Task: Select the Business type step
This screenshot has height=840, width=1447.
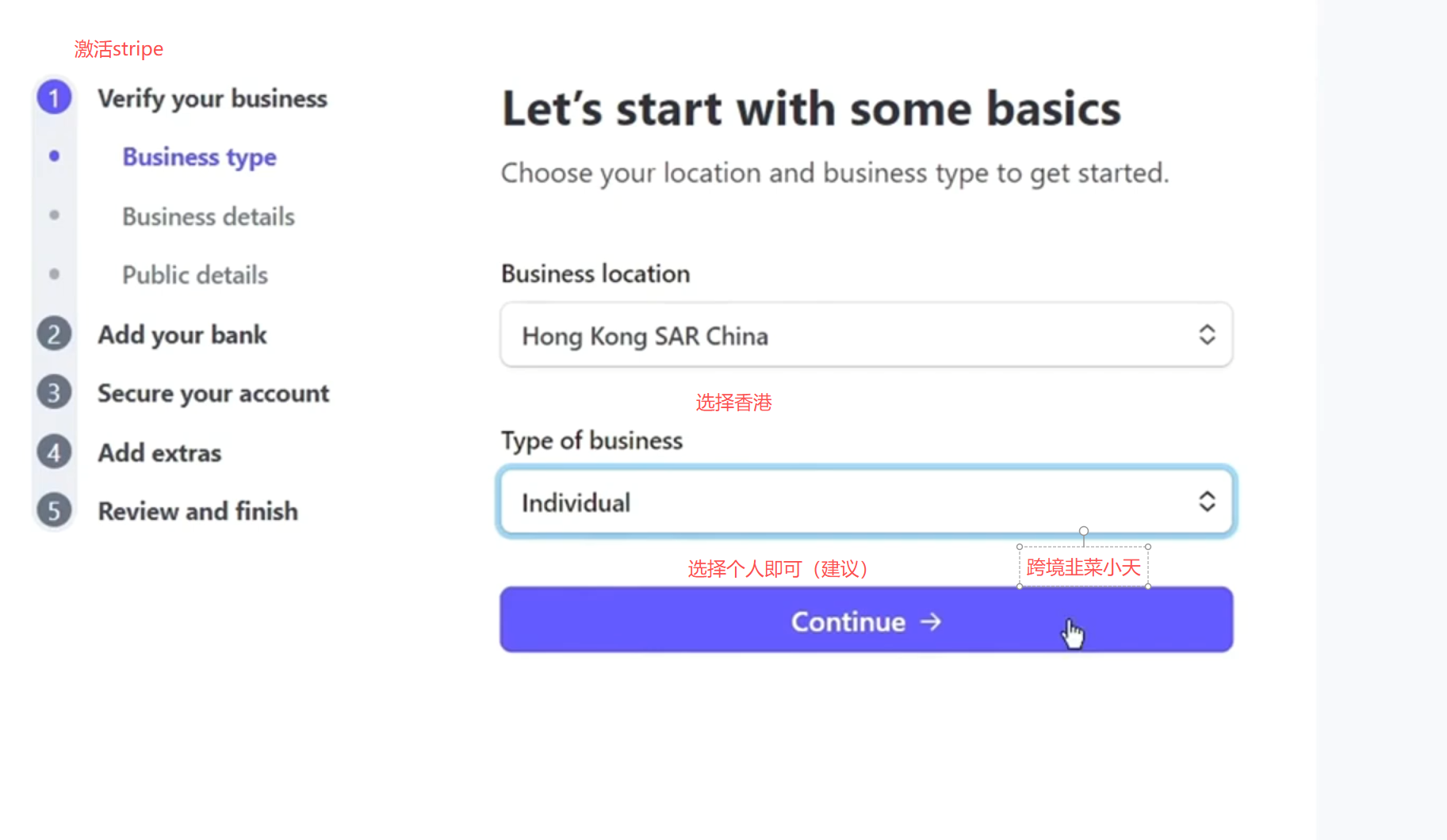Action: [x=199, y=157]
